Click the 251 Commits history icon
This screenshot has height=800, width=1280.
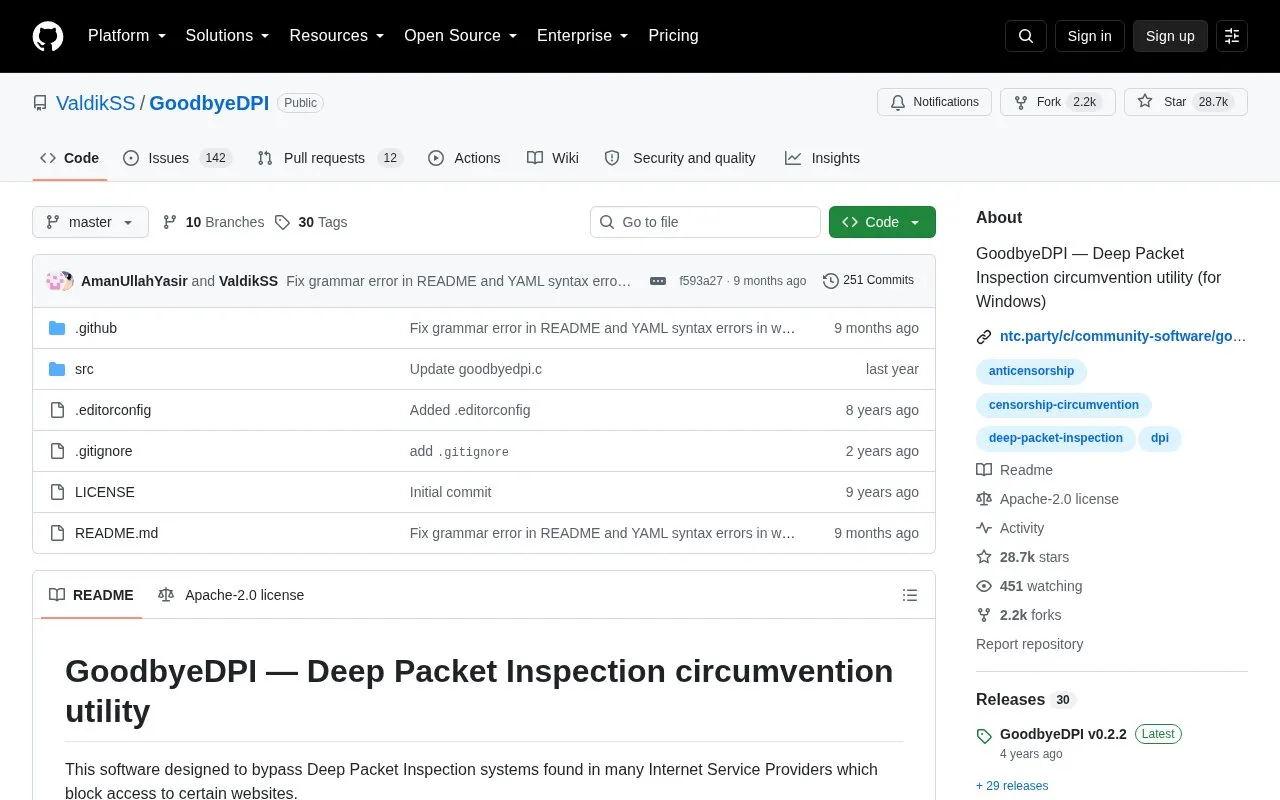pyautogui.click(x=831, y=281)
